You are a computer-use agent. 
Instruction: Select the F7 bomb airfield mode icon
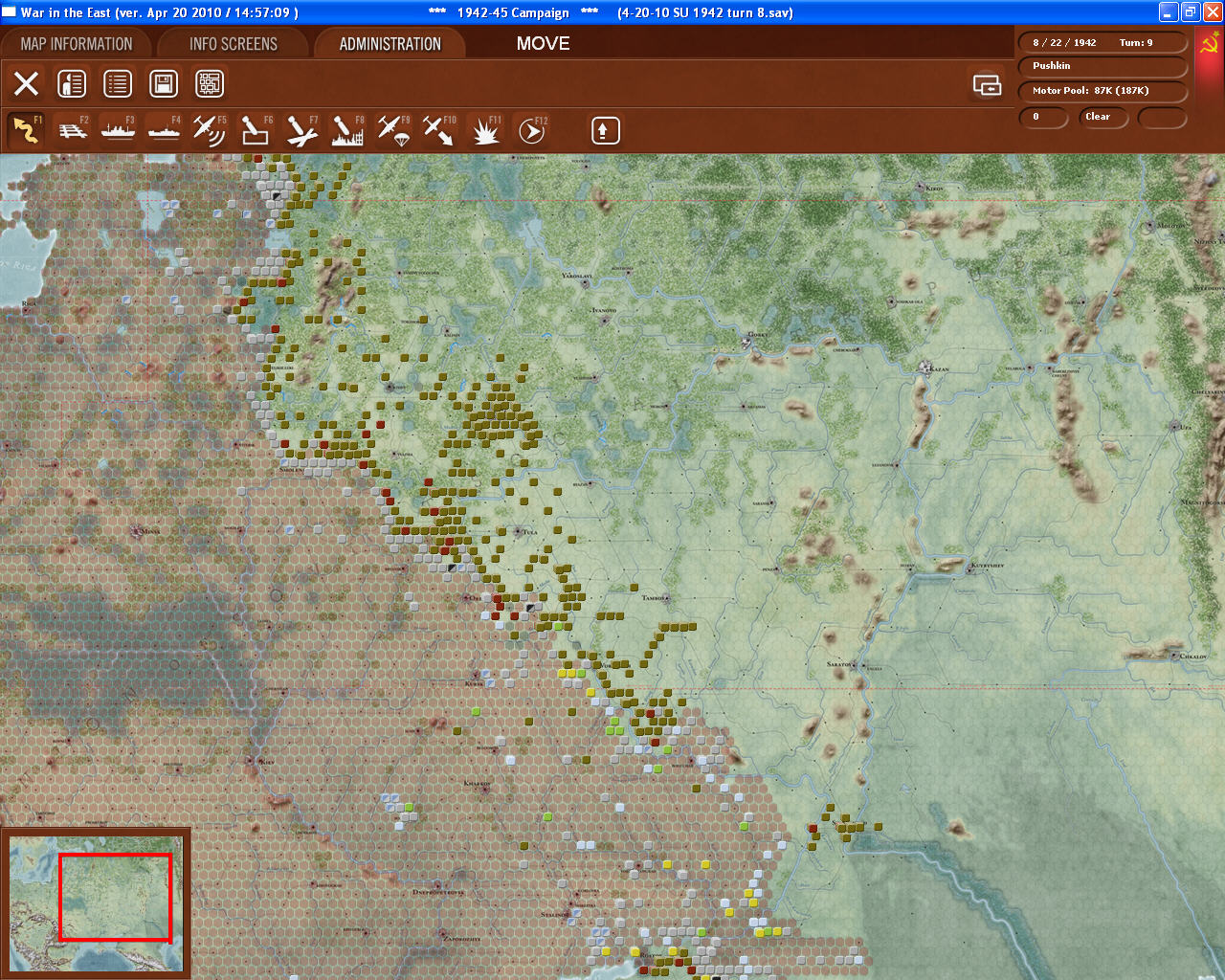click(301, 130)
